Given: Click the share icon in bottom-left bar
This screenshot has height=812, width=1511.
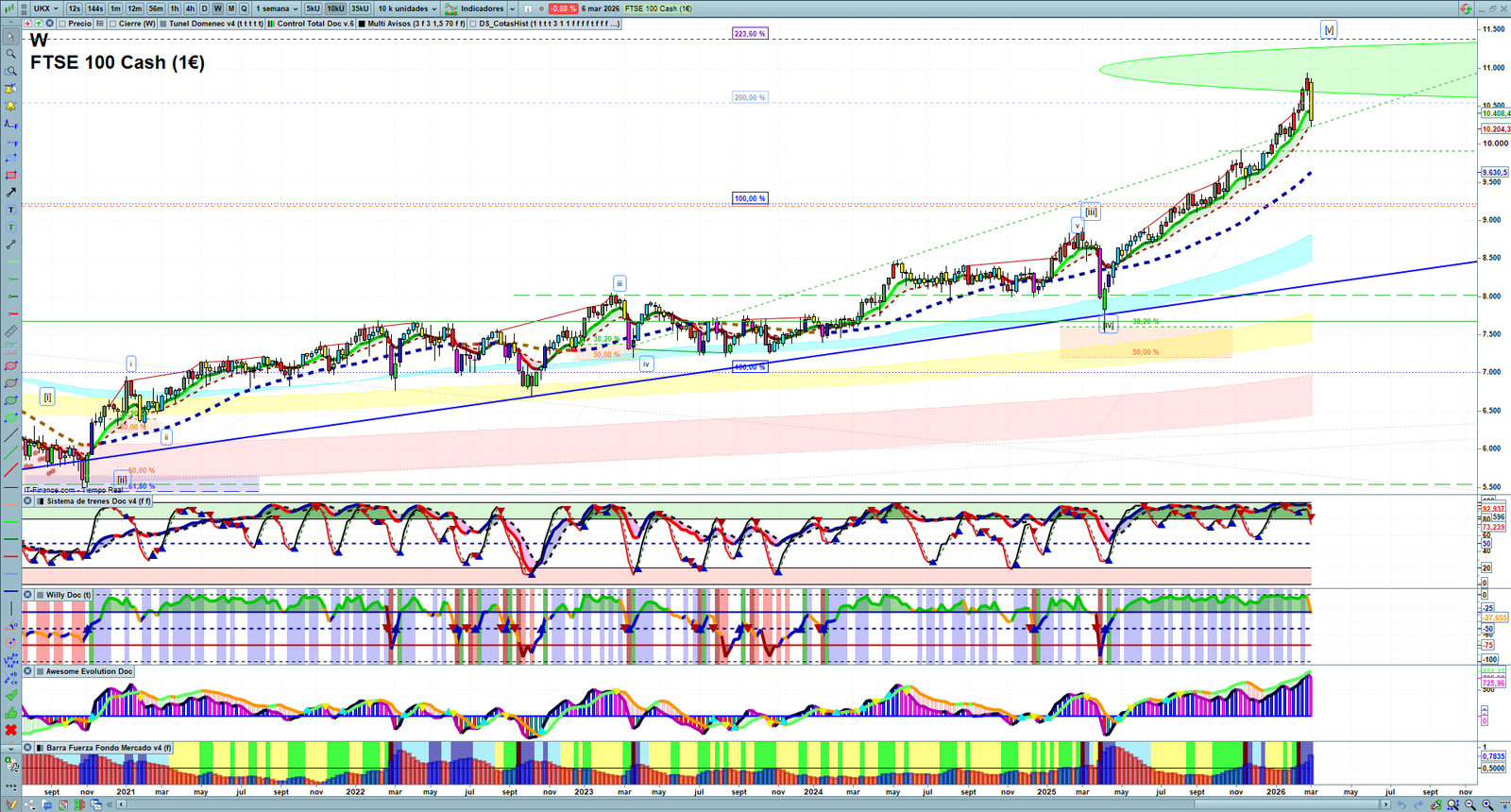Looking at the screenshot, I should click(x=30, y=804).
